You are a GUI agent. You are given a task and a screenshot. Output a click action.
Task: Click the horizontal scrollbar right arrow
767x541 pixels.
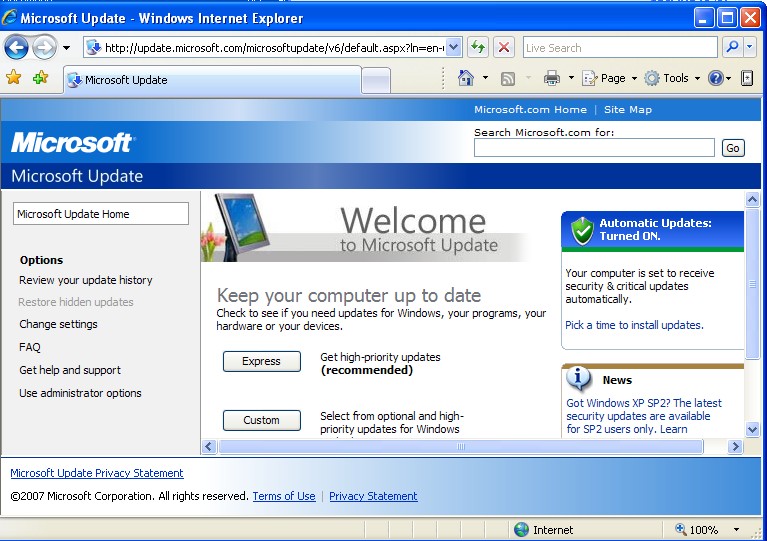point(735,446)
